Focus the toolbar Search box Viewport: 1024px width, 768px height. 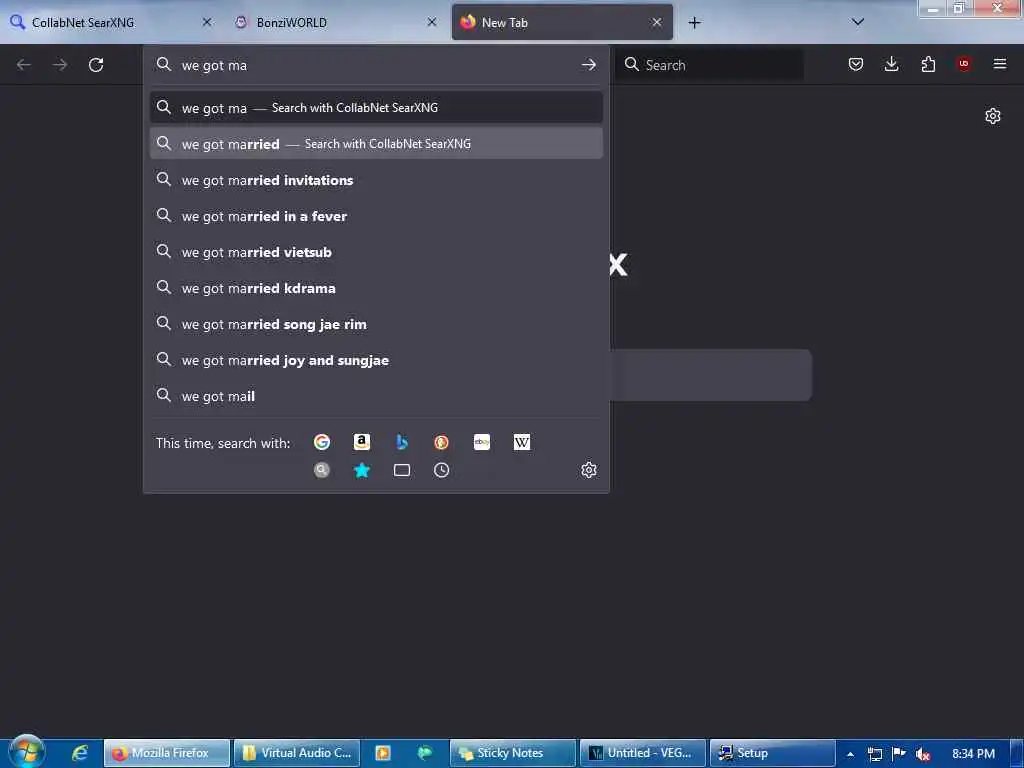[709, 65]
